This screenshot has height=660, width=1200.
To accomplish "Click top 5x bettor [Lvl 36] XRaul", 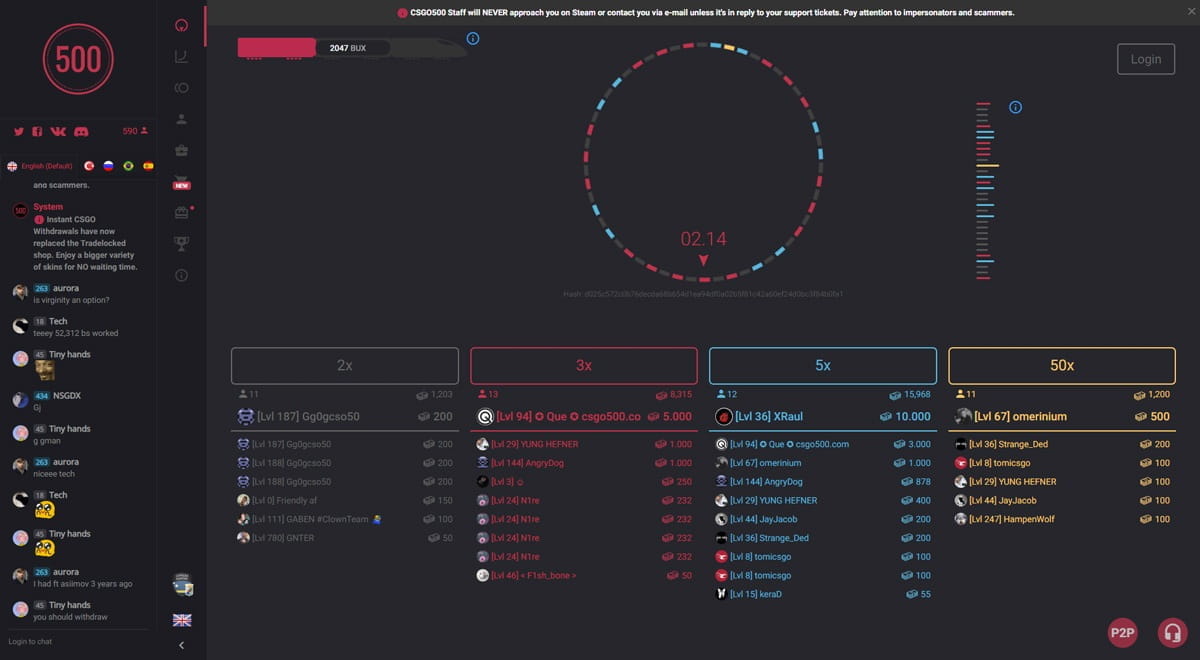I will click(823, 416).
